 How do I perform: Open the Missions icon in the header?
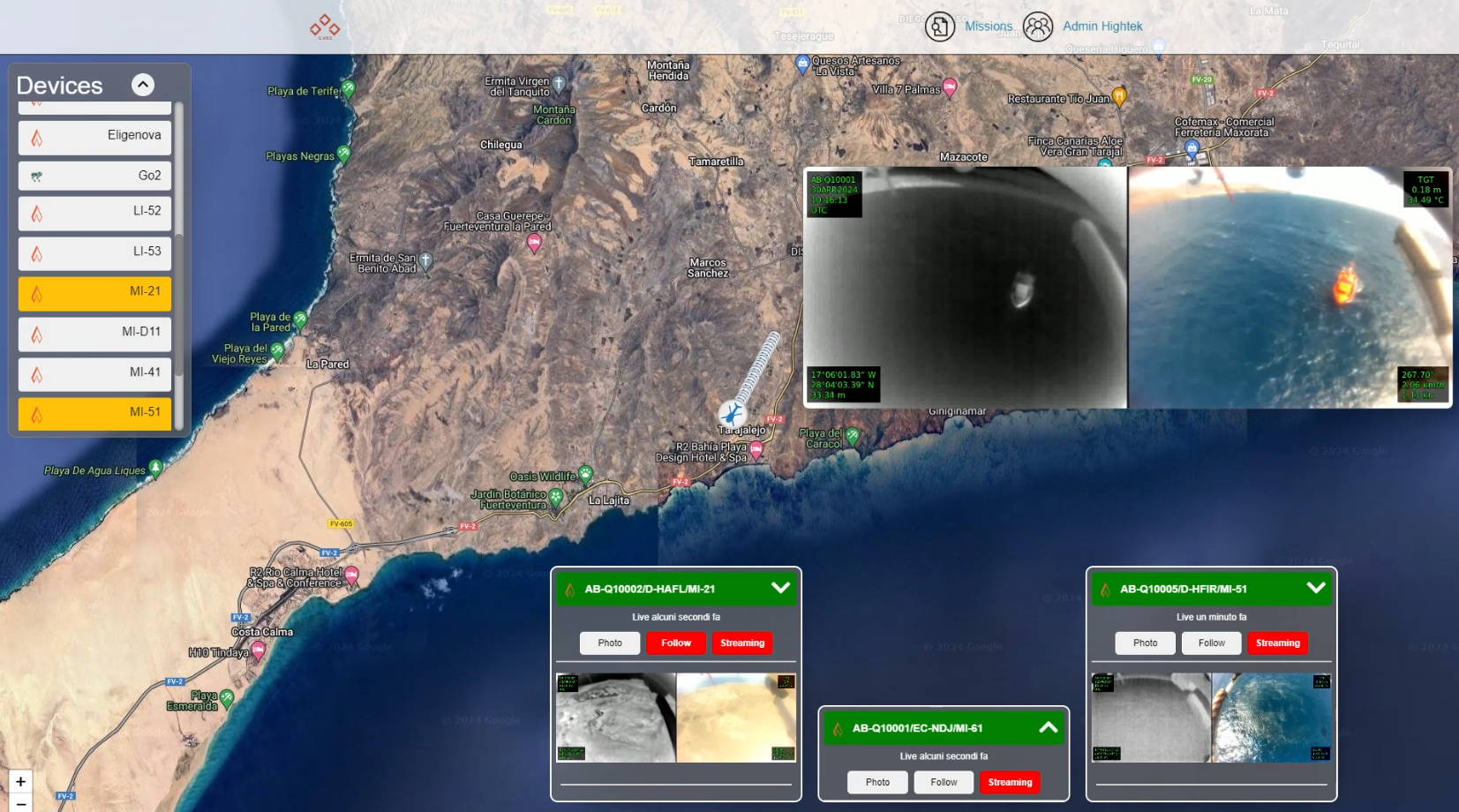click(940, 26)
